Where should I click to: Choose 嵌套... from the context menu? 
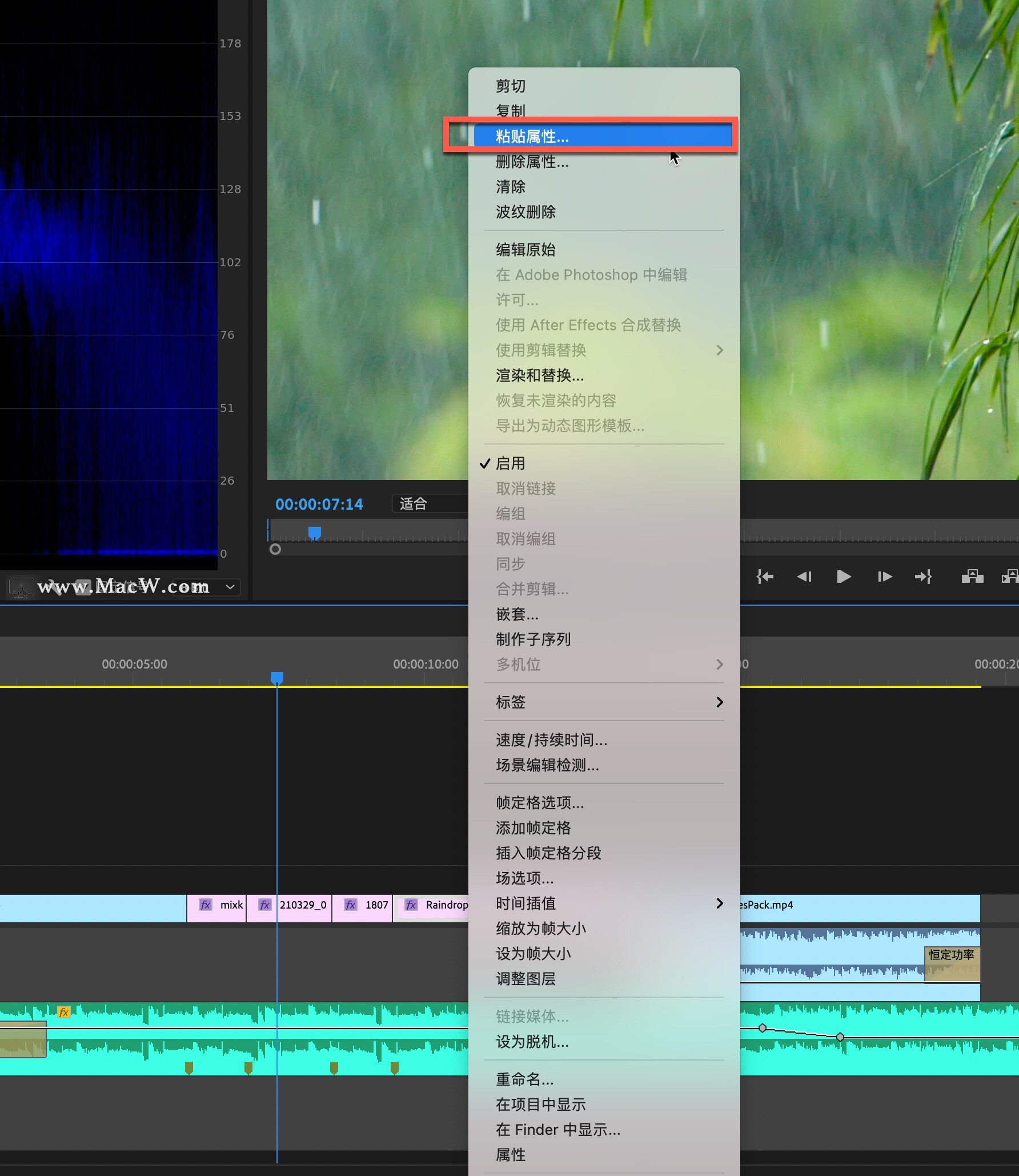coord(604,614)
